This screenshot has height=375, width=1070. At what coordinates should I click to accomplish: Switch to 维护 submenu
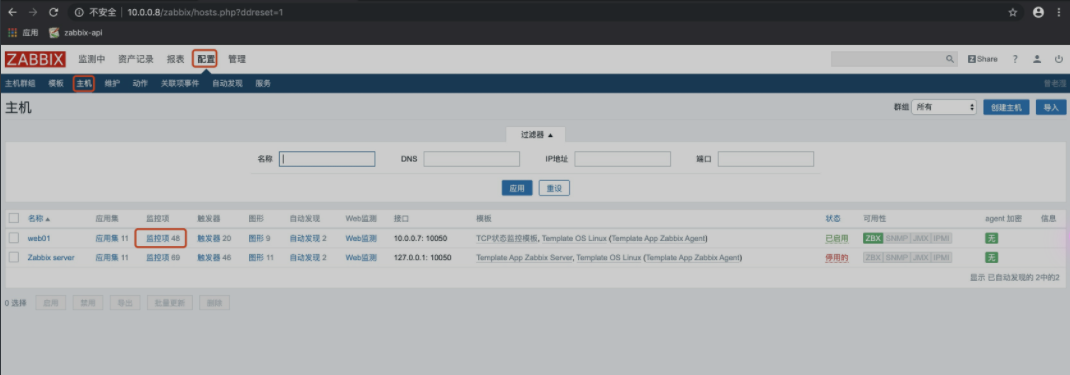112,84
